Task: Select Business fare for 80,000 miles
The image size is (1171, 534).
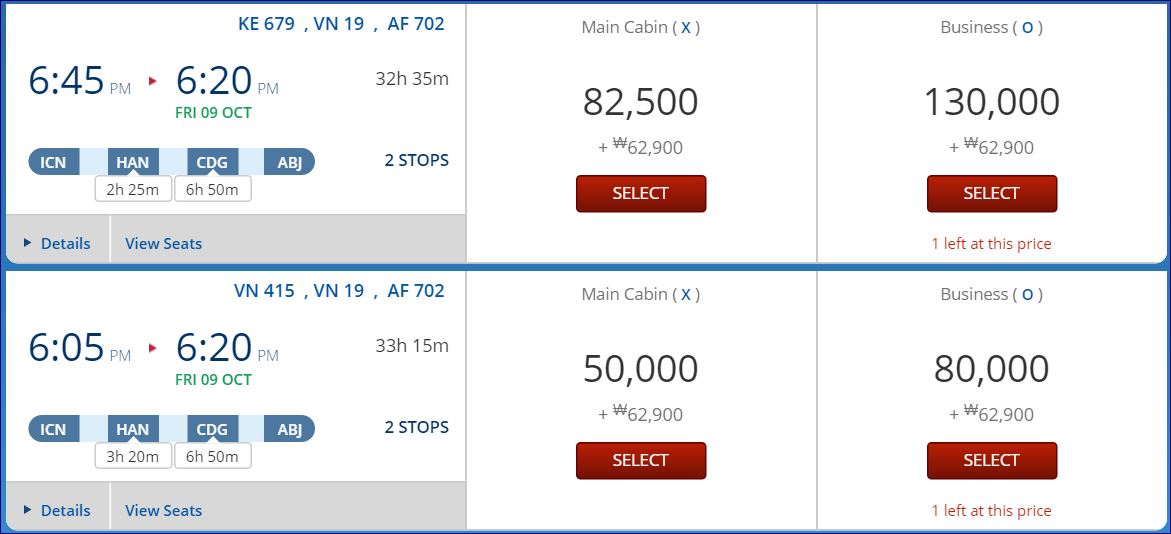Action: (x=991, y=460)
